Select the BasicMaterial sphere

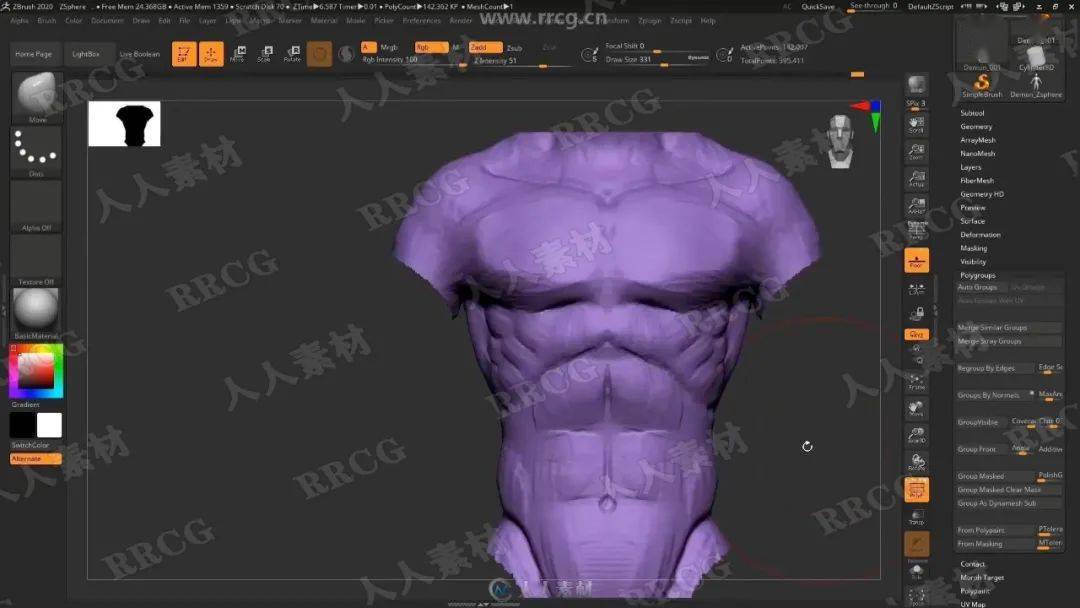[x=36, y=312]
